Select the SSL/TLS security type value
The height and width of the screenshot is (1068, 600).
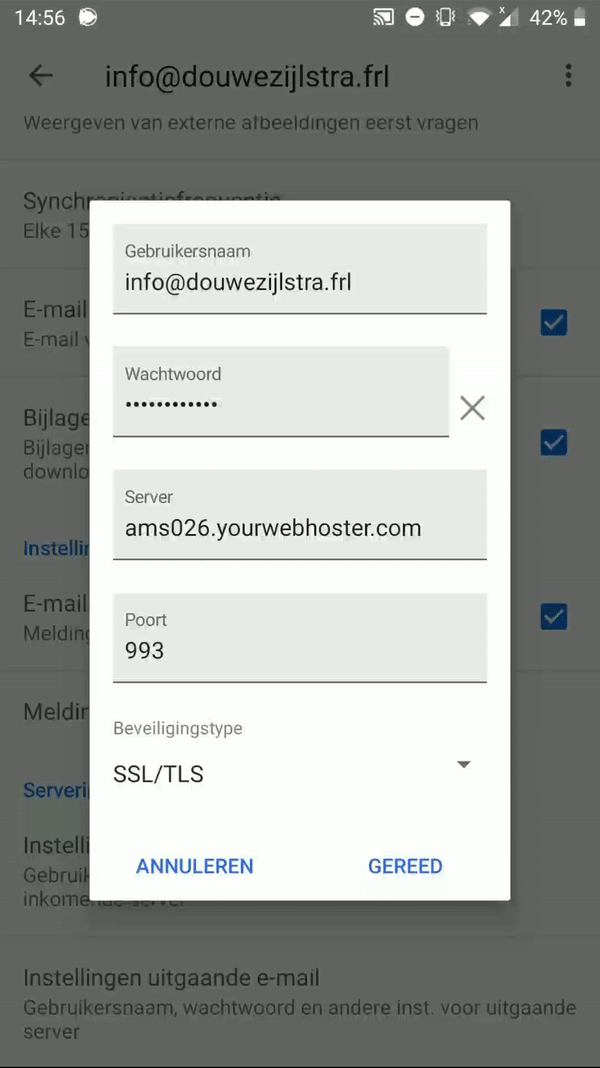(158, 774)
